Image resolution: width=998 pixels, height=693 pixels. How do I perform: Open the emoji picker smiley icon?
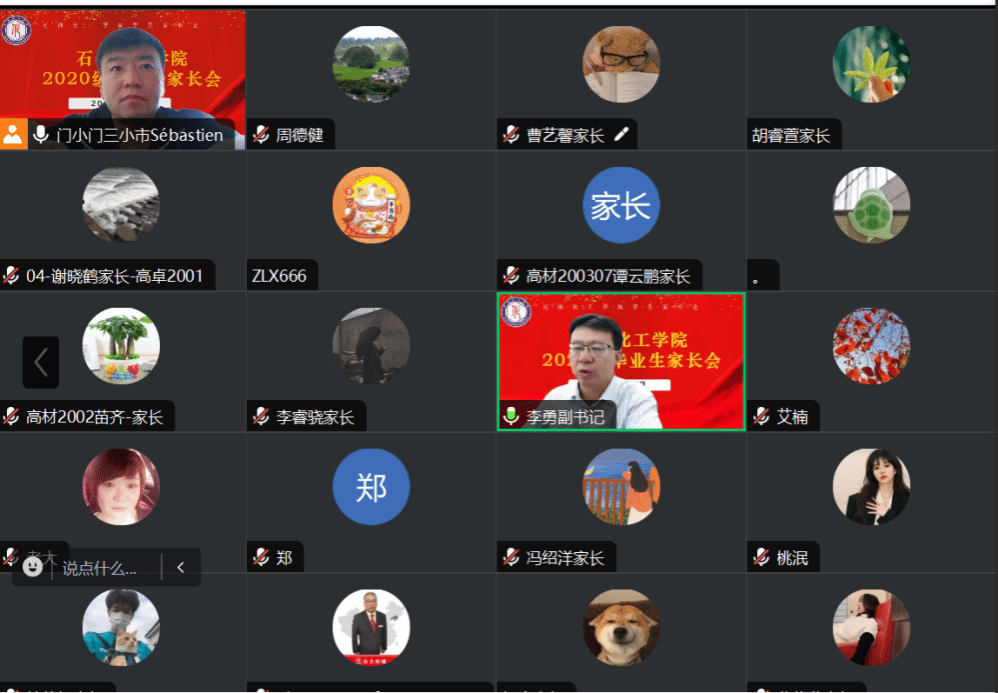(32, 566)
